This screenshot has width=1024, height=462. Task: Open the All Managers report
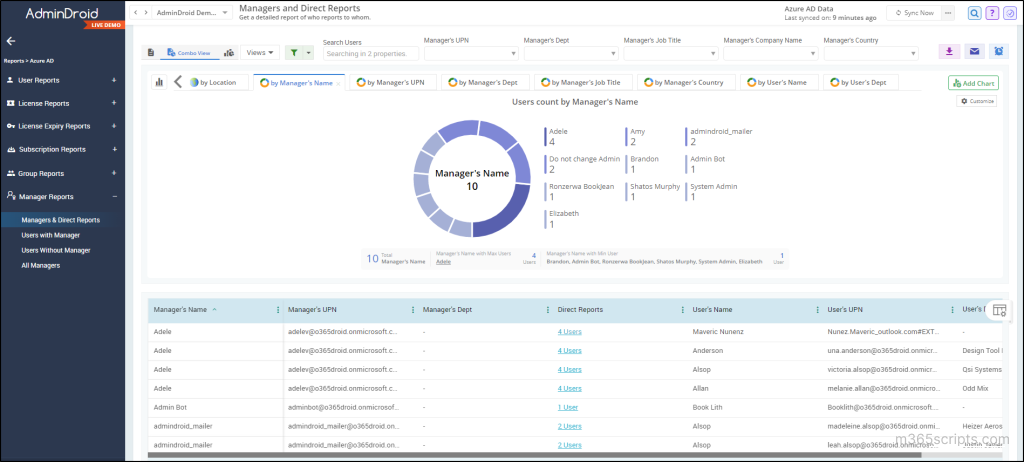[x=40, y=266]
